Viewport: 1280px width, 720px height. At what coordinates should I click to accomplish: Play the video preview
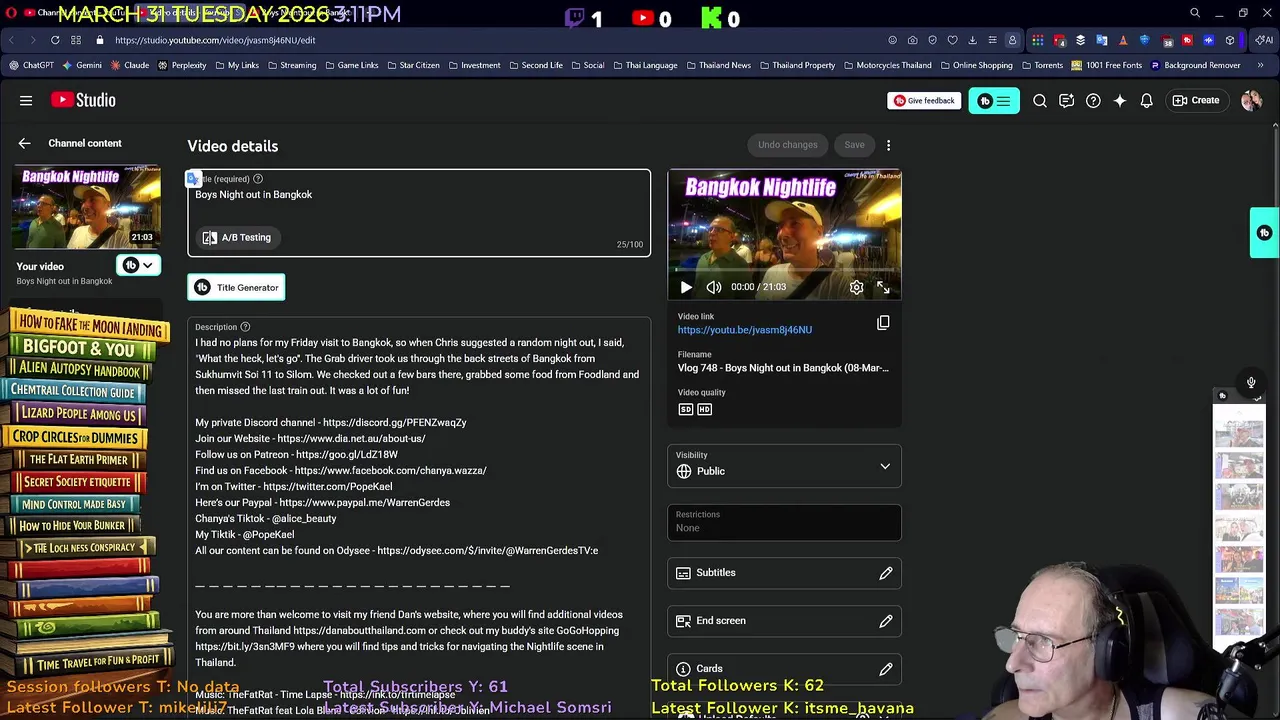coord(686,287)
